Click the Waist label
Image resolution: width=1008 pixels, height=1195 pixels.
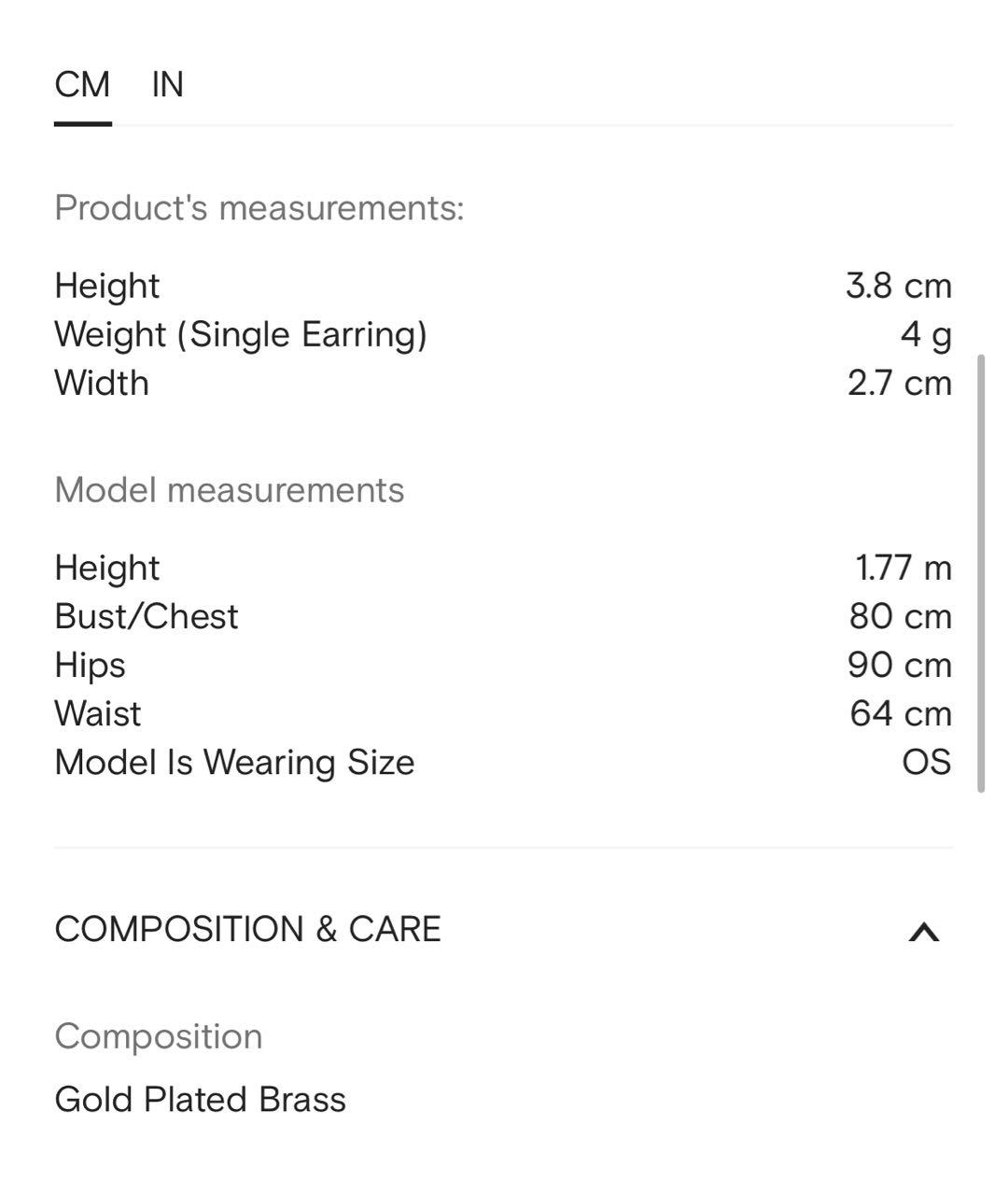[x=98, y=713]
